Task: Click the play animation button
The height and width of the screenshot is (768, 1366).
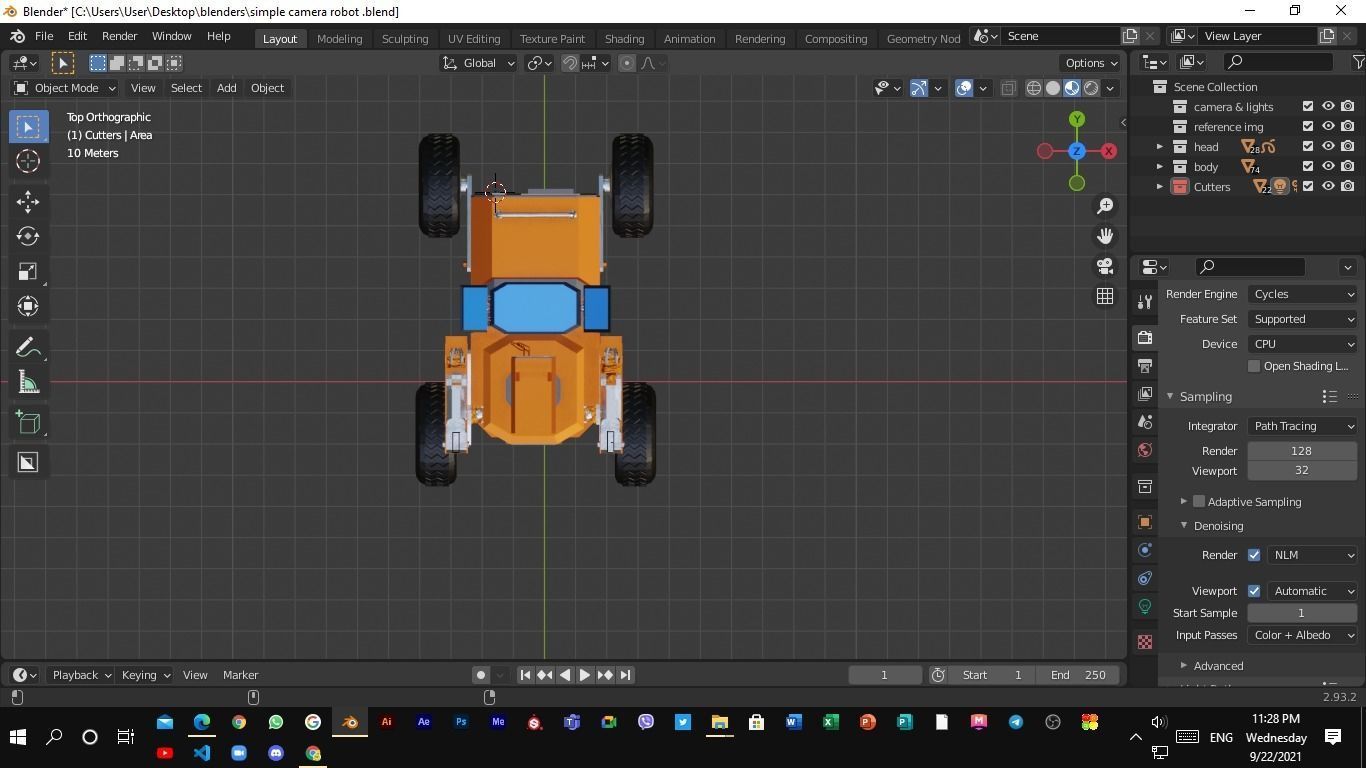Action: coord(585,675)
